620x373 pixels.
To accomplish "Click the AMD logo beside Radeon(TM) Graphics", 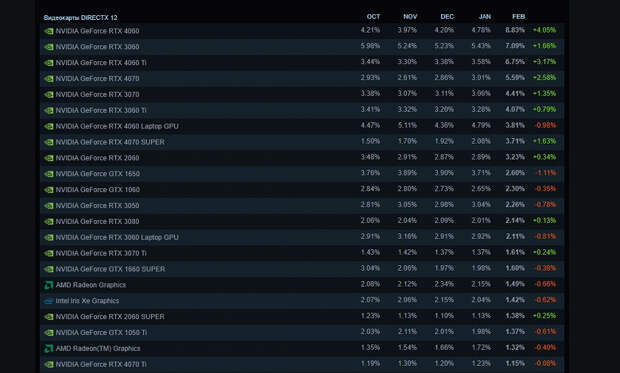I will pos(49,348).
